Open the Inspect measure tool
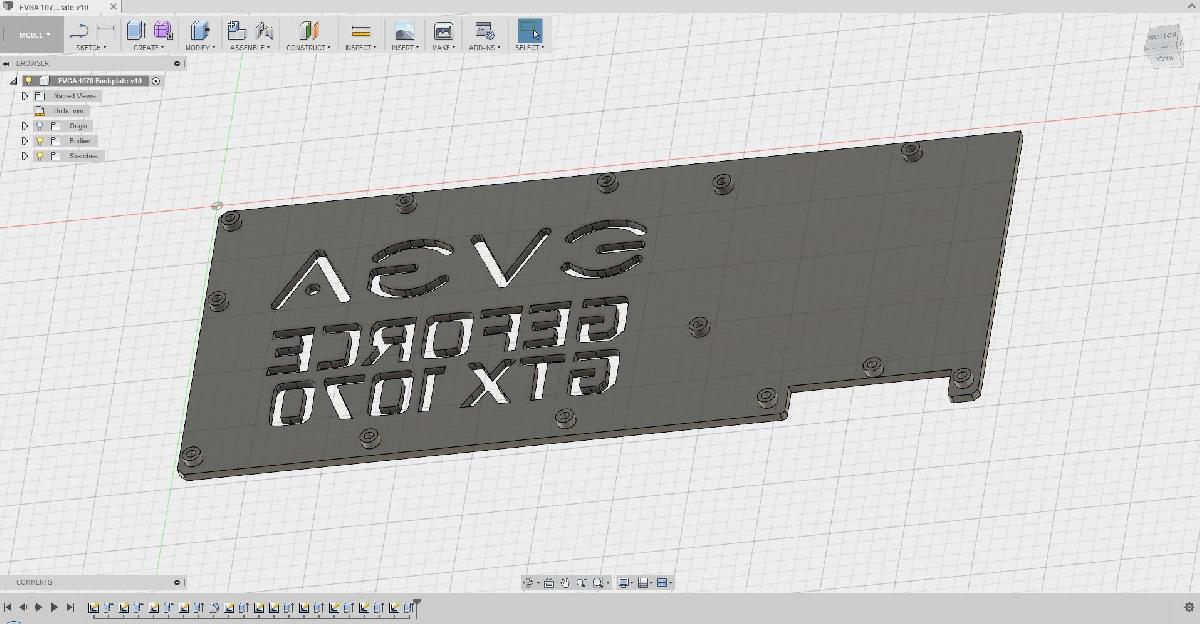Viewport: 1200px width, 624px height. pos(360,31)
